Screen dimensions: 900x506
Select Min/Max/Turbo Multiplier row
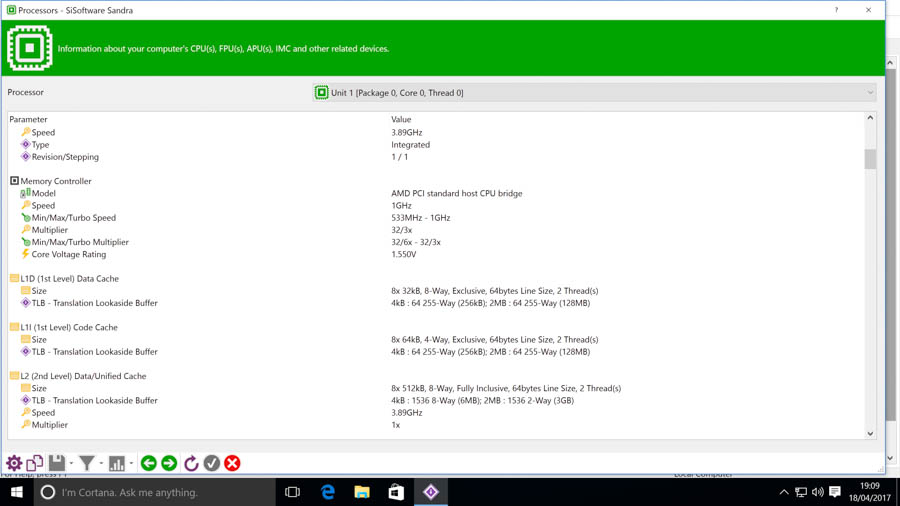436,242
